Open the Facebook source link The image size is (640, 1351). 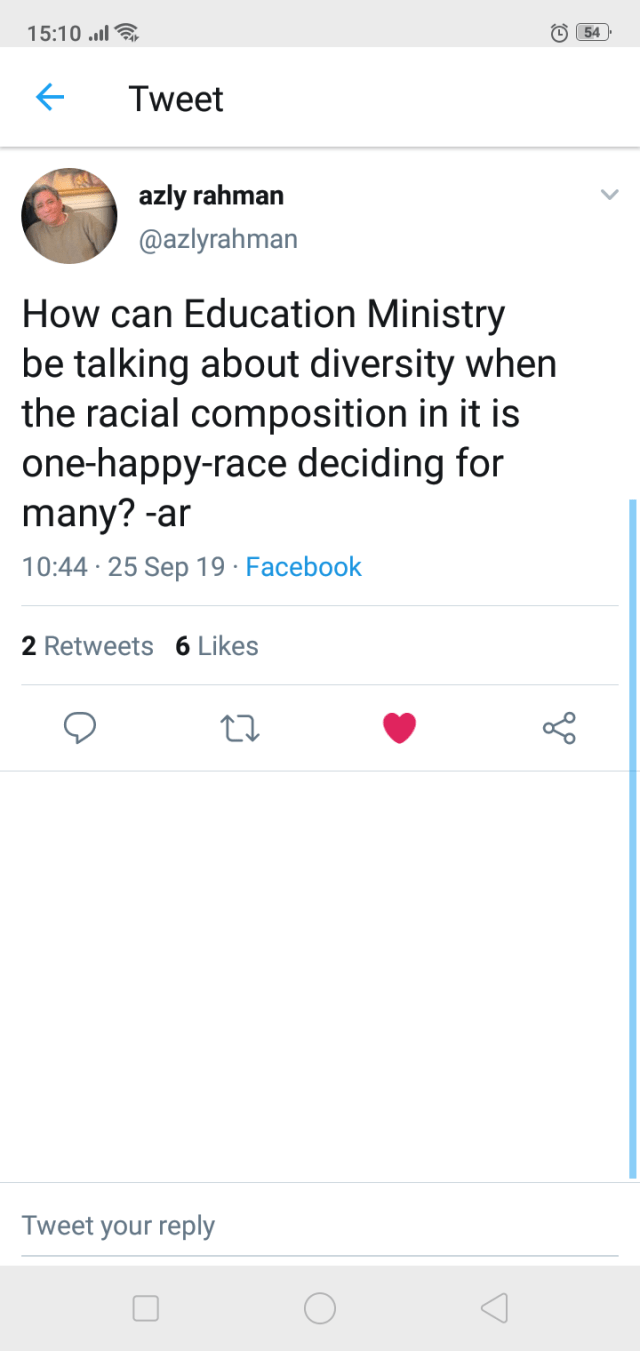tap(303, 567)
